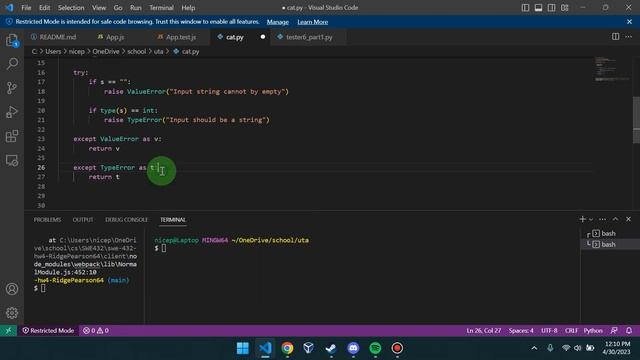
Task: Click Restricted Mode in status bar
Action: point(48,330)
